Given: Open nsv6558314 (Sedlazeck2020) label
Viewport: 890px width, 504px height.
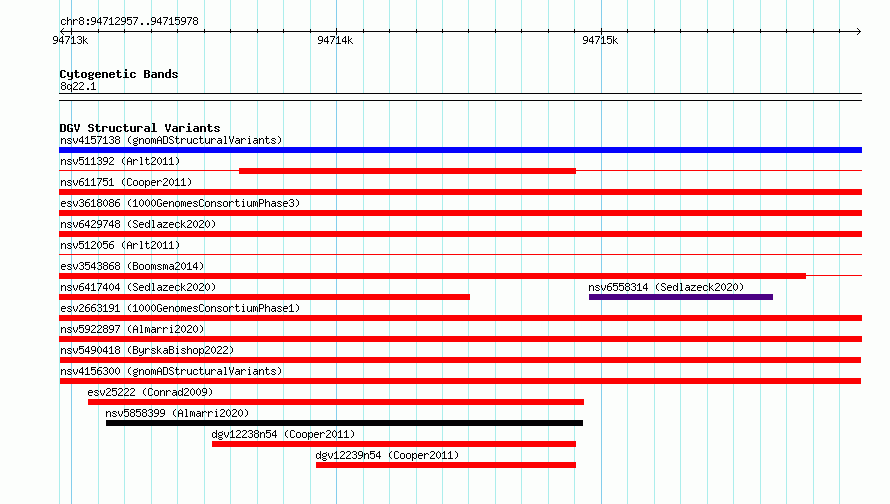Looking at the screenshot, I should click(x=666, y=287).
